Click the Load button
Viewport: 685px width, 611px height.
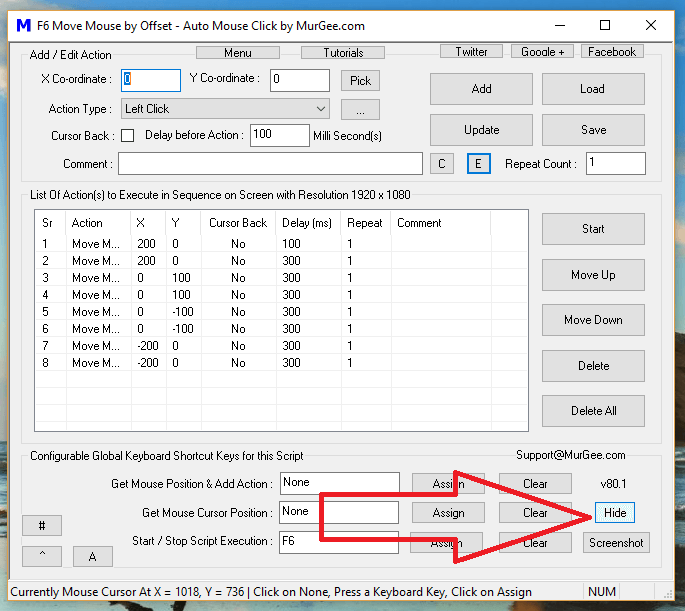pos(593,89)
